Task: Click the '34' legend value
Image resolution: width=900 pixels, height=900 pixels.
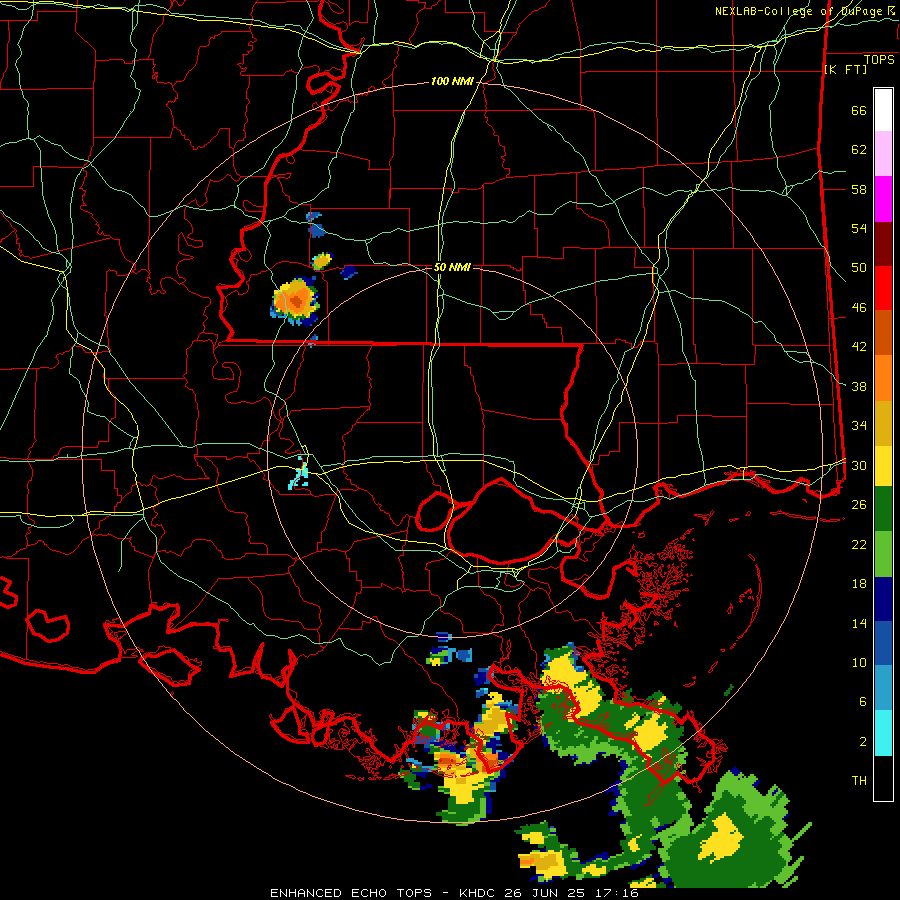Action: click(x=859, y=426)
